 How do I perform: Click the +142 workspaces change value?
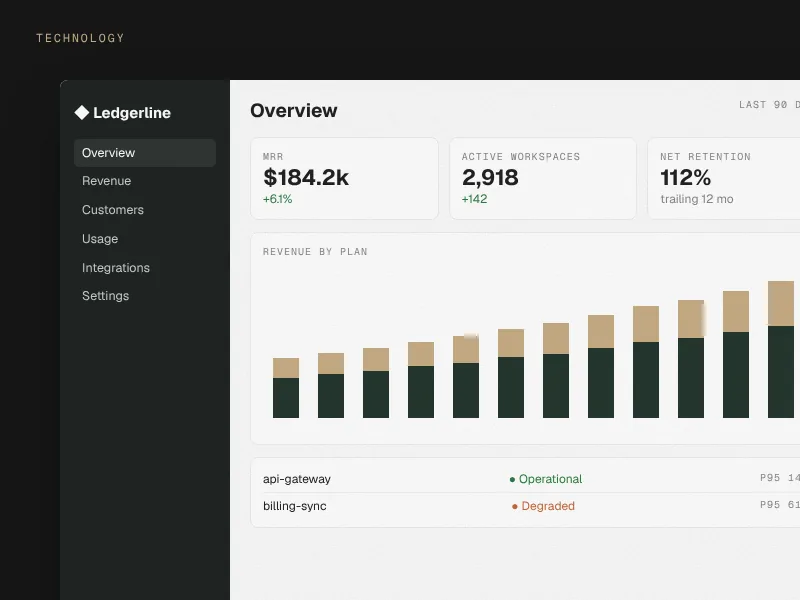[474, 199]
